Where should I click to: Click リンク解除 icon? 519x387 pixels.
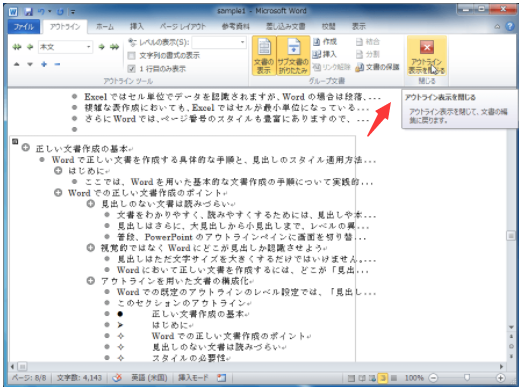click(x=317, y=67)
